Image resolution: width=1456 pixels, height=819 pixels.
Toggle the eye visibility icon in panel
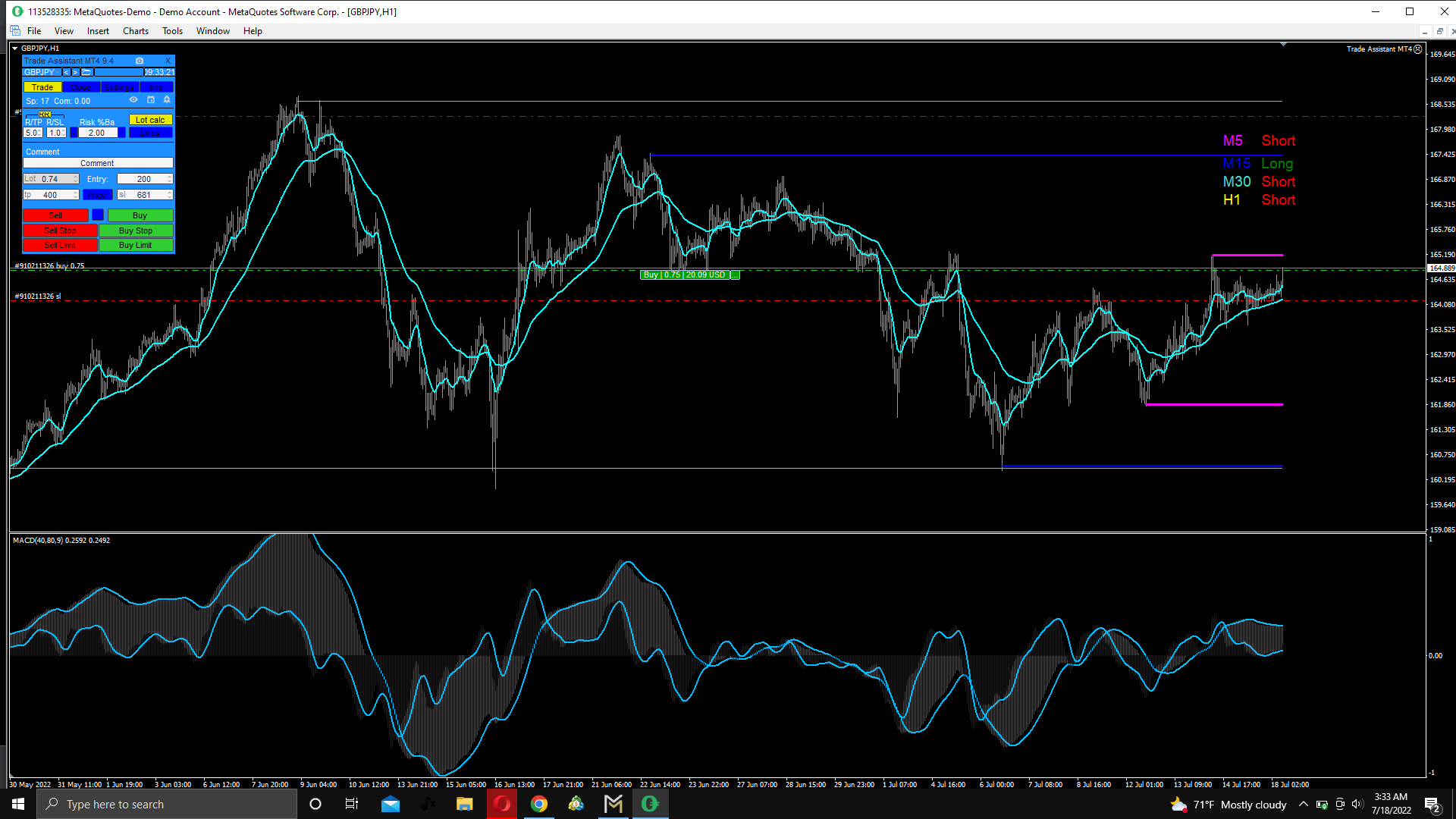tap(133, 100)
